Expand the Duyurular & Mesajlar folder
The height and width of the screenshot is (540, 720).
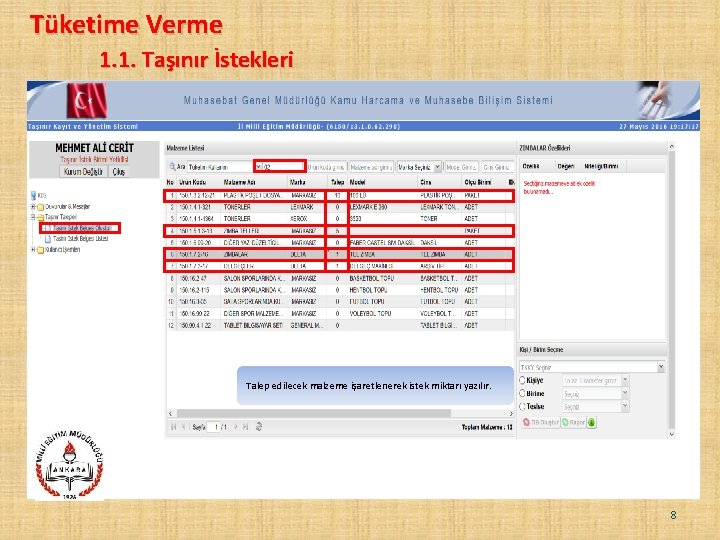pos(33,207)
